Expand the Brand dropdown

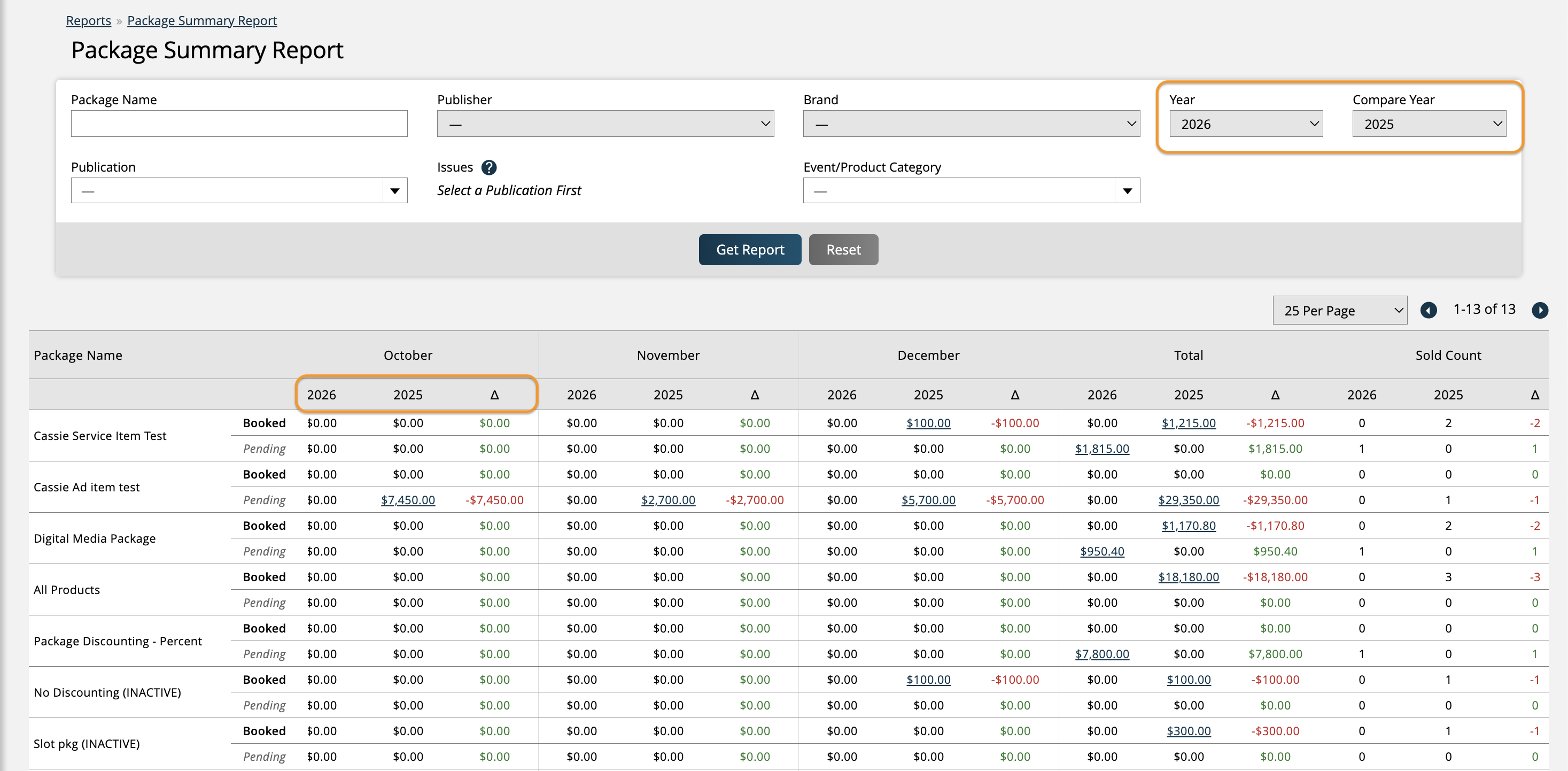(971, 124)
